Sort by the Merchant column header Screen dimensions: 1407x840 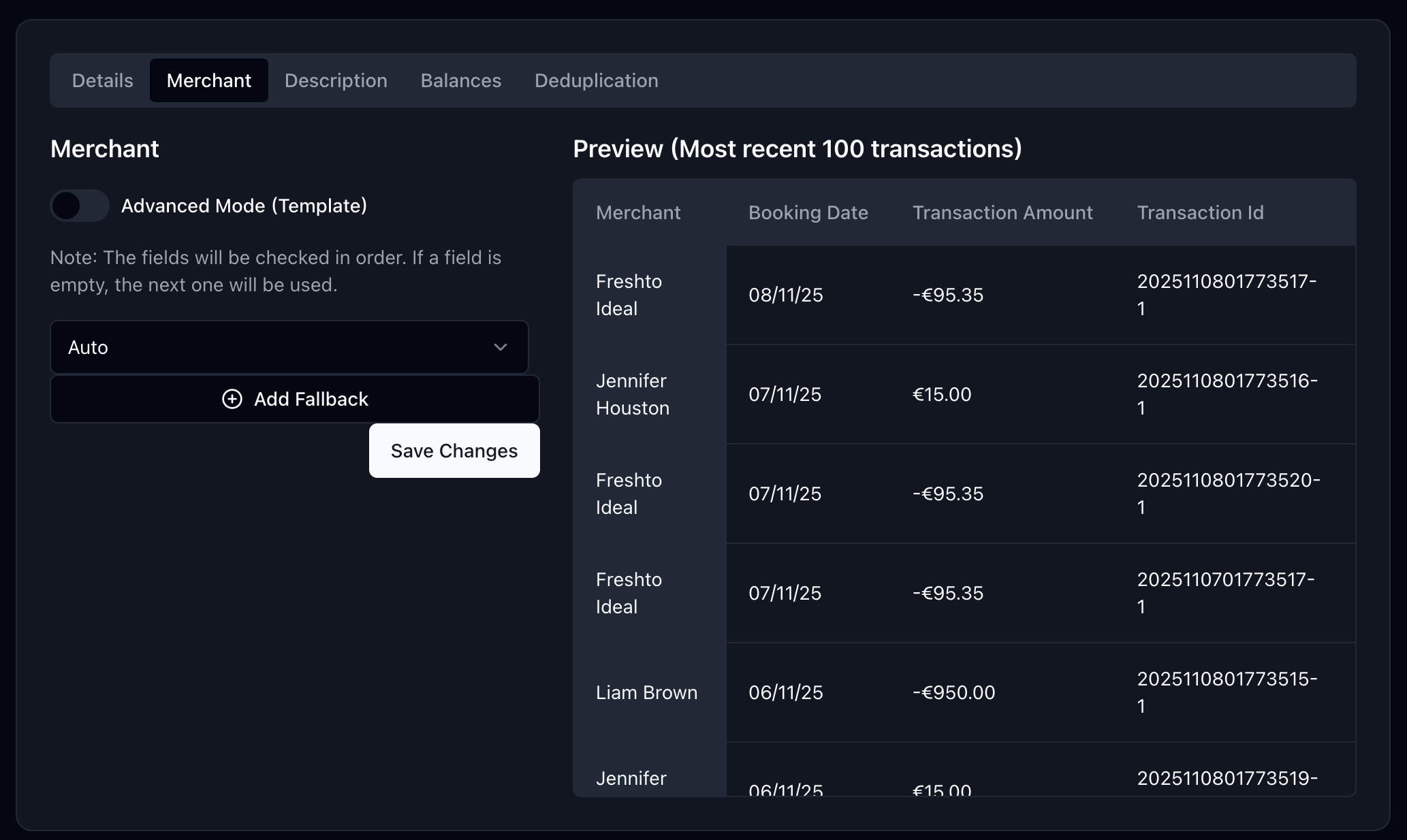pos(637,212)
